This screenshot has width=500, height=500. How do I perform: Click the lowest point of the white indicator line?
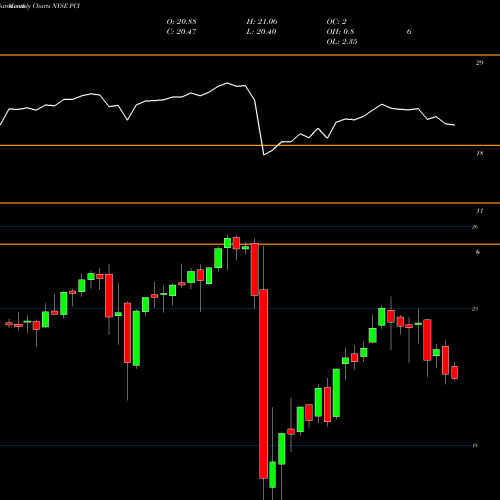coord(264,155)
